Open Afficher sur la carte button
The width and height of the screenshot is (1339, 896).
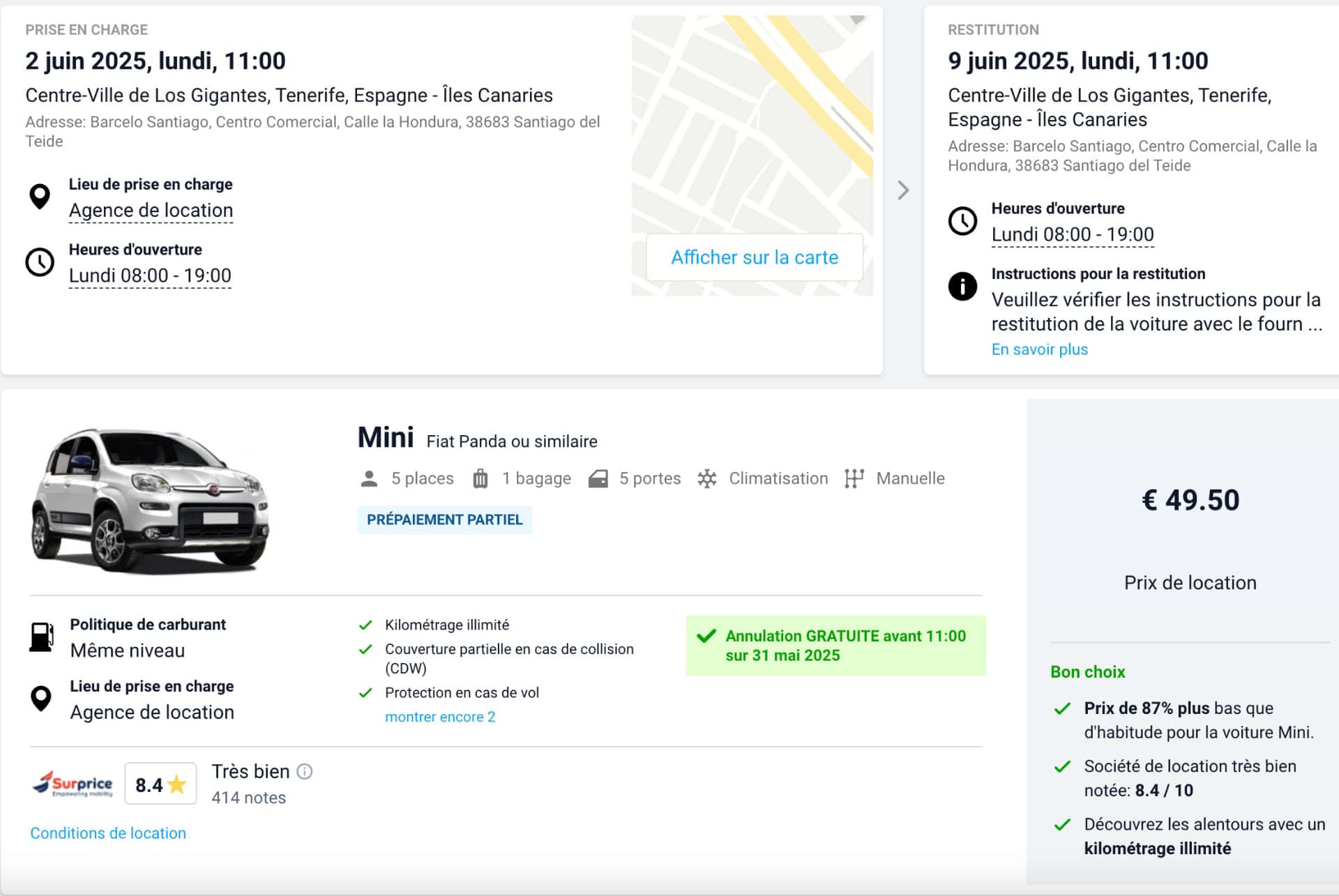coord(755,257)
